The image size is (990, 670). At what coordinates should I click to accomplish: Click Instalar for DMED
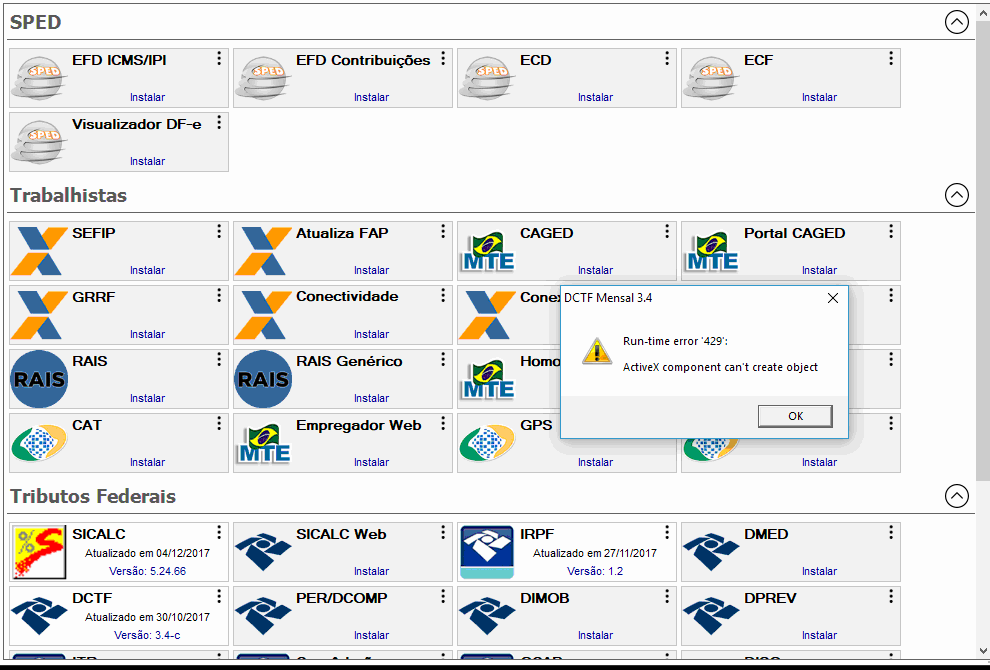point(819,571)
